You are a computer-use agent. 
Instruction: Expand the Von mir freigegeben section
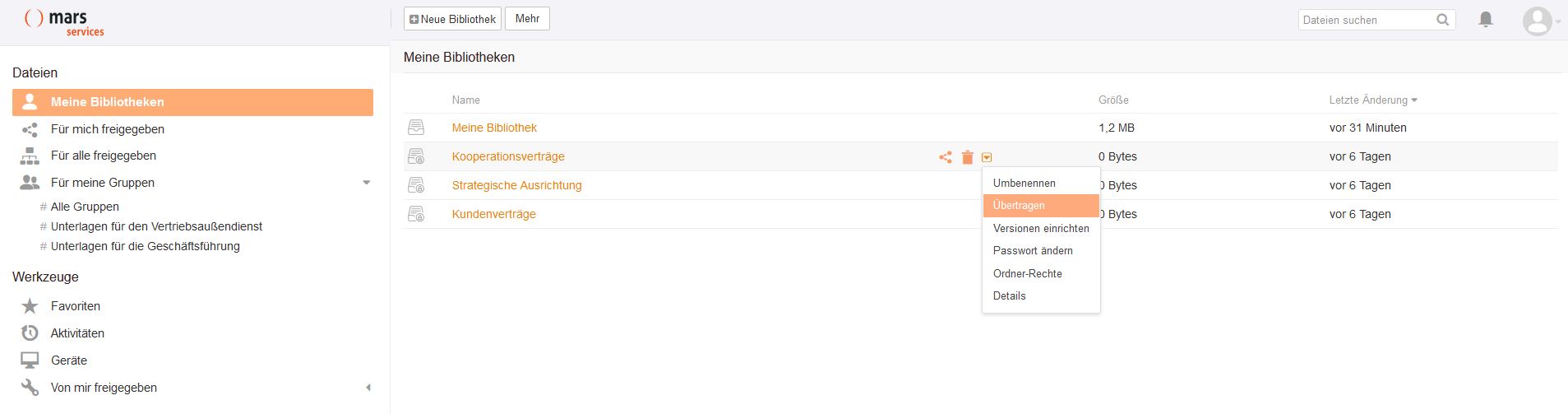368,388
